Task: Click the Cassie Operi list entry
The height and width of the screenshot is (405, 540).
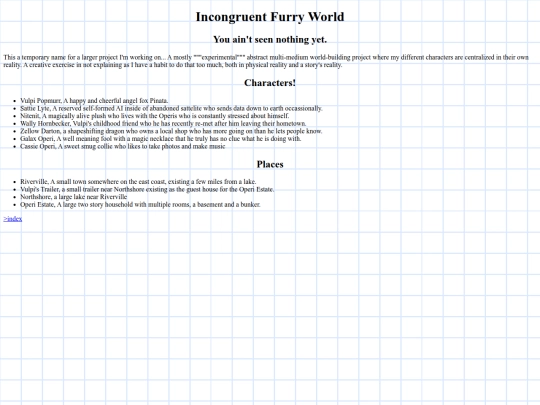Action: point(123,146)
